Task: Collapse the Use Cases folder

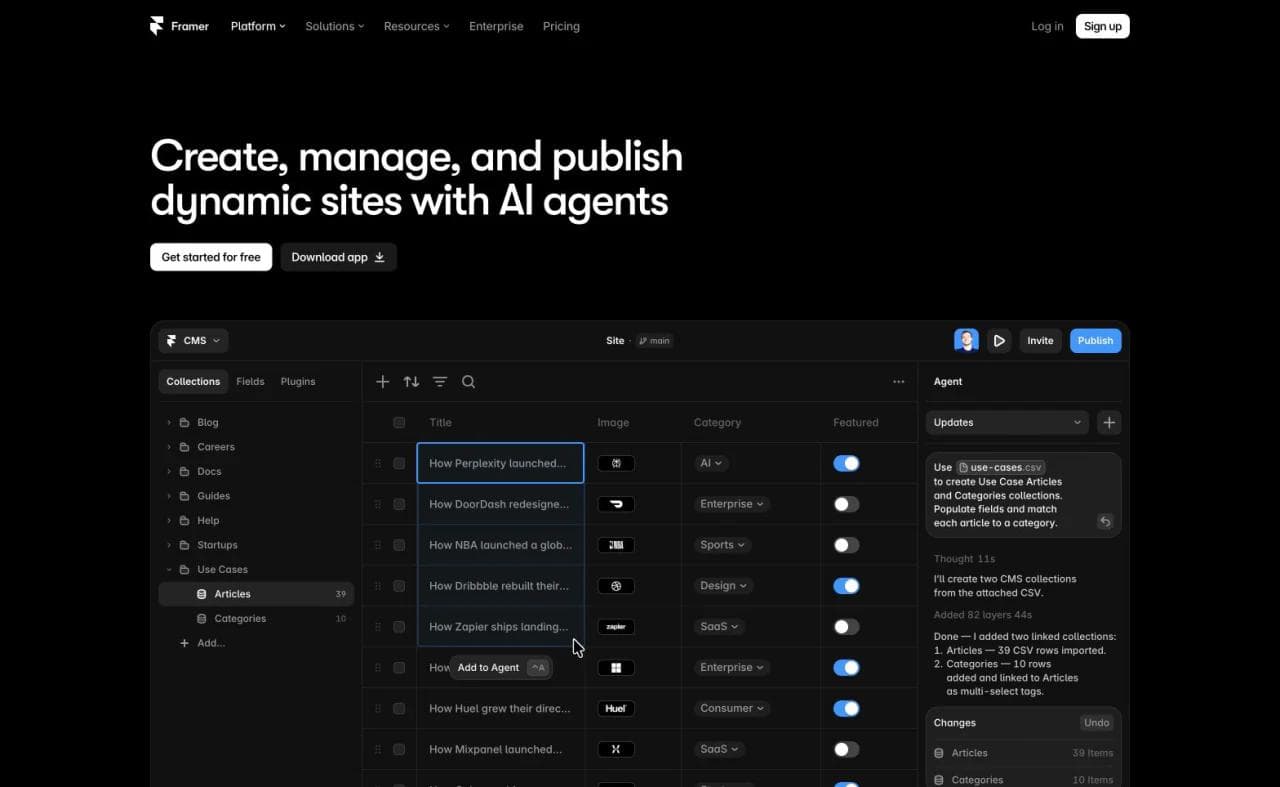Action: (x=169, y=570)
